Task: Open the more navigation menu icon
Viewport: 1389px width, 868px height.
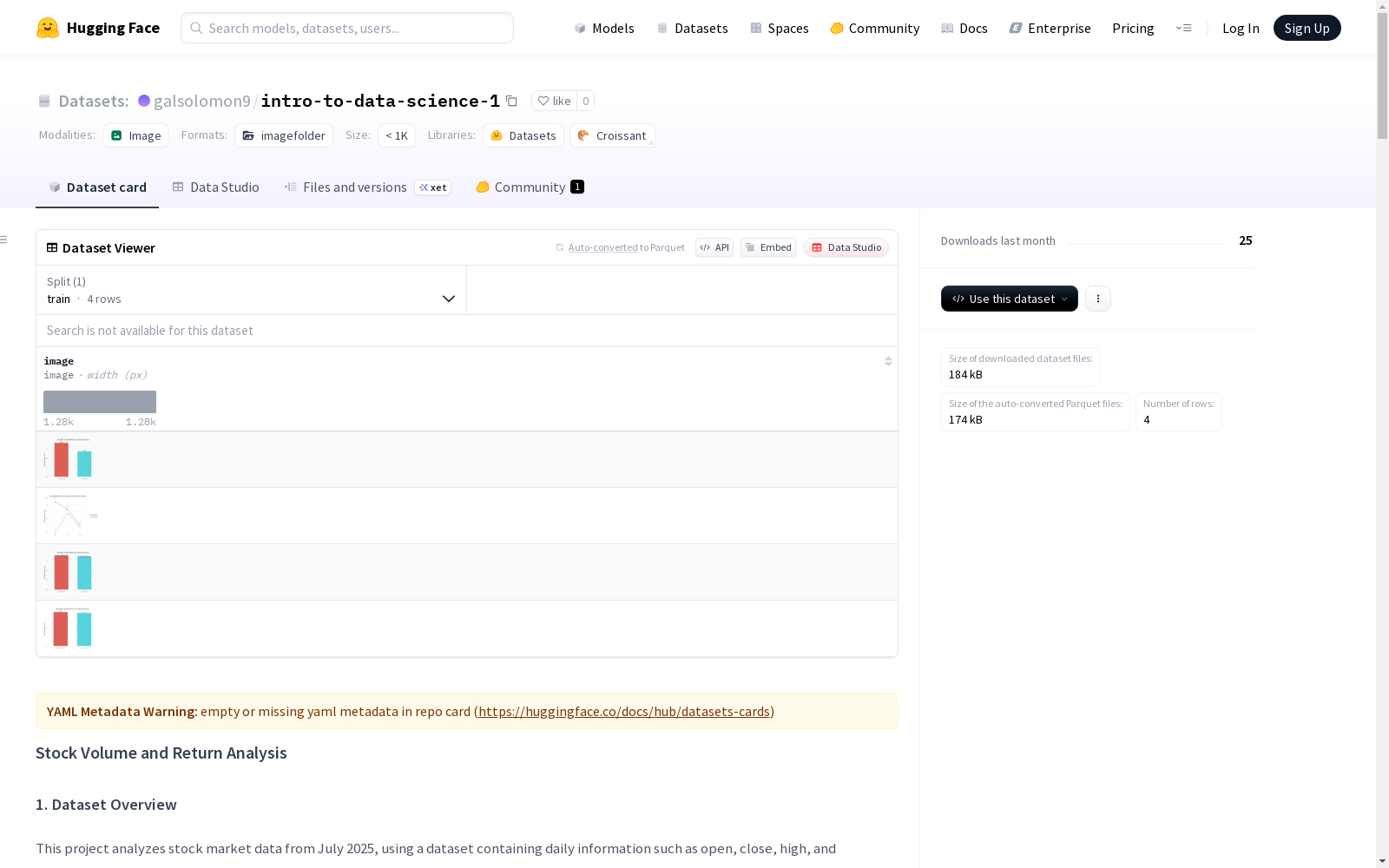Action: (1183, 28)
